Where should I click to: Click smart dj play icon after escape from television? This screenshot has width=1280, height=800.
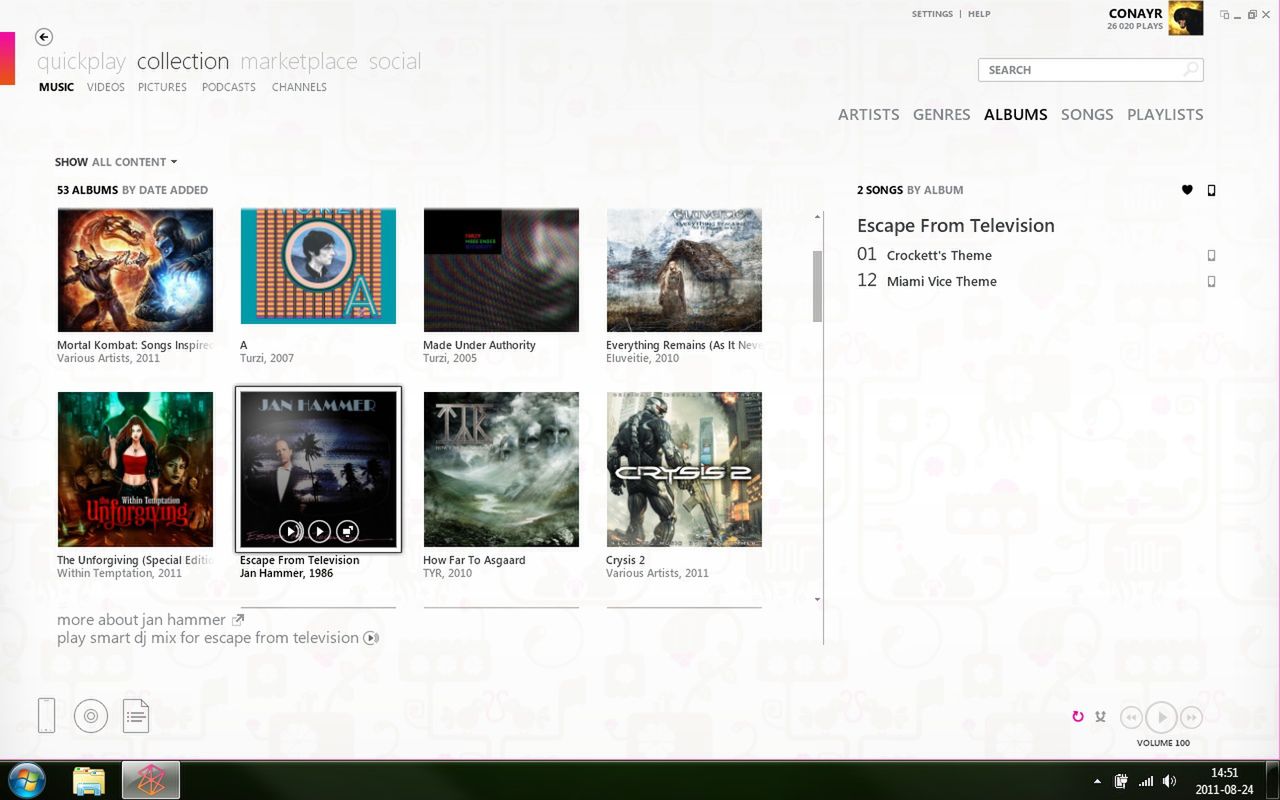tap(371, 638)
